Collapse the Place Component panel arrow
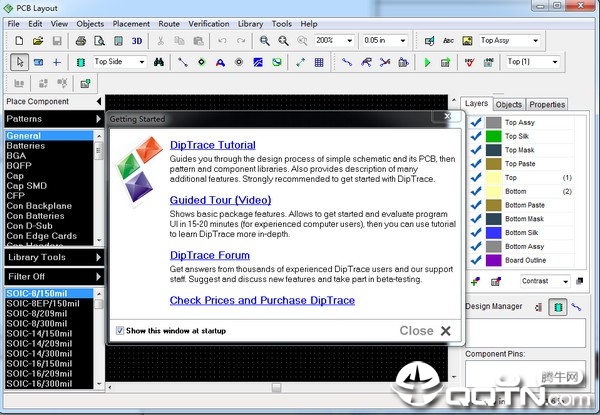The height and width of the screenshot is (415, 600). click(x=99, y=101)
